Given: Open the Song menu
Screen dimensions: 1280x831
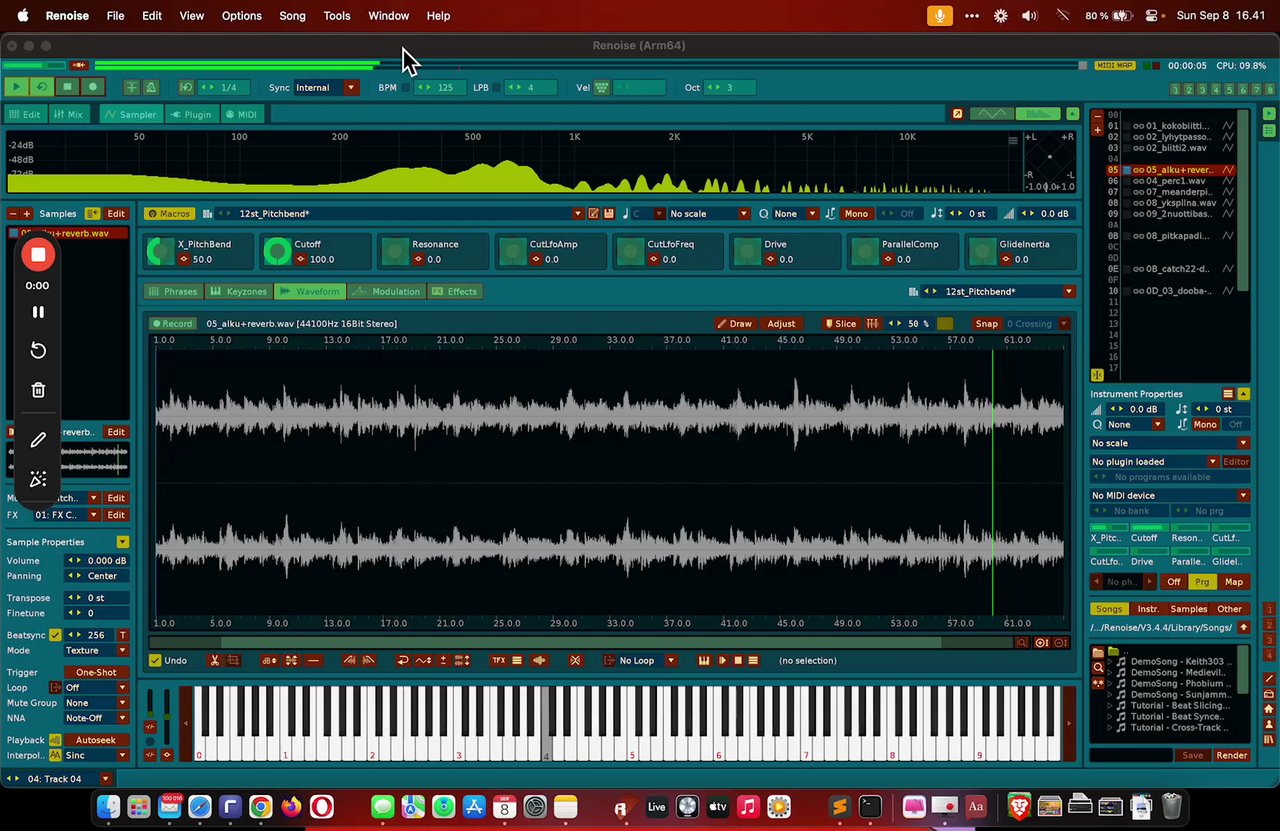Looking at the screenshot, I should tap(292, 16).
